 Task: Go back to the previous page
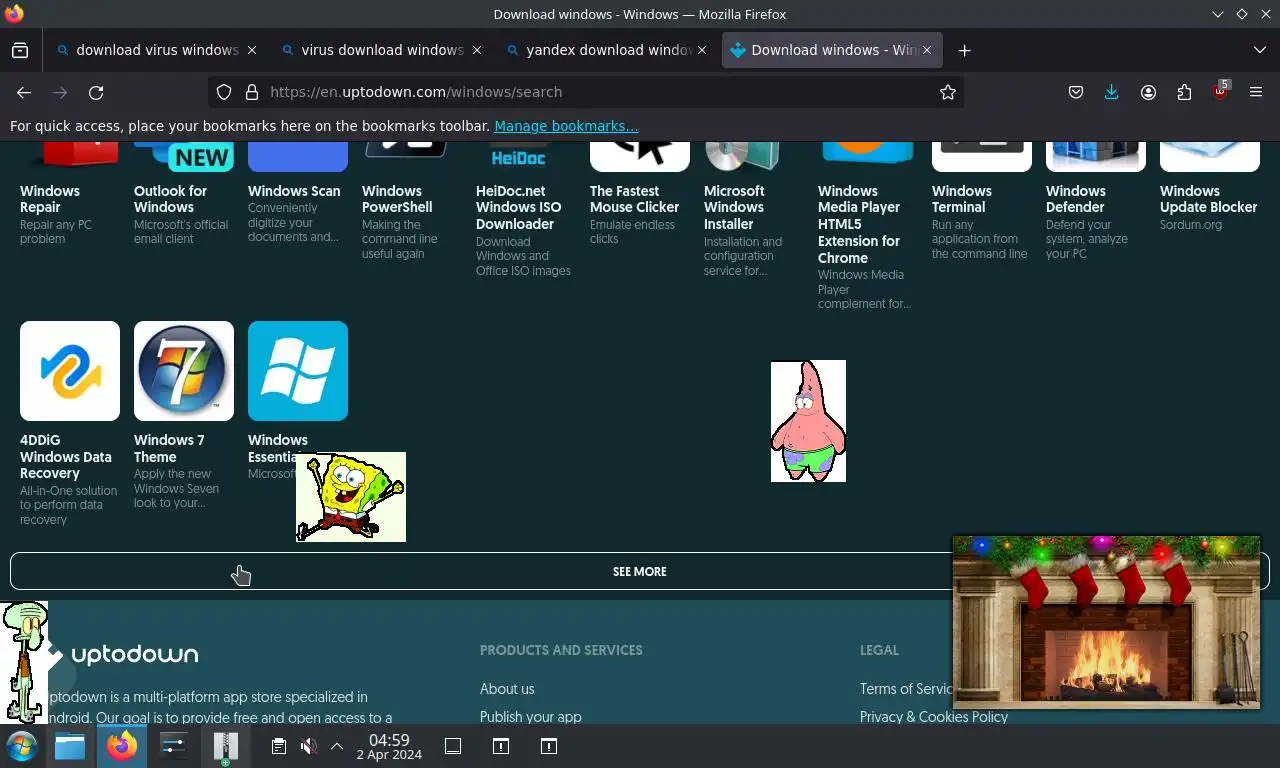[x=24, y=92]
